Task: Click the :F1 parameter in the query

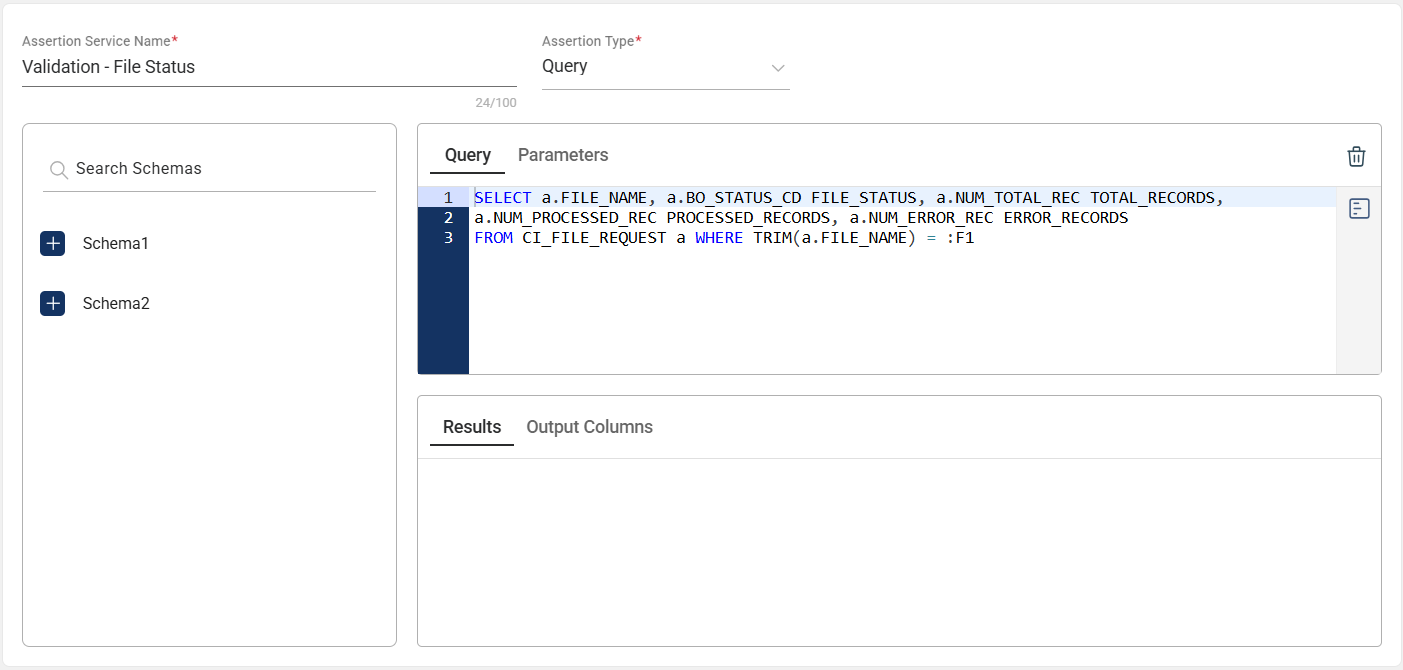Action: pyautogui.click(x=960, y=238)
